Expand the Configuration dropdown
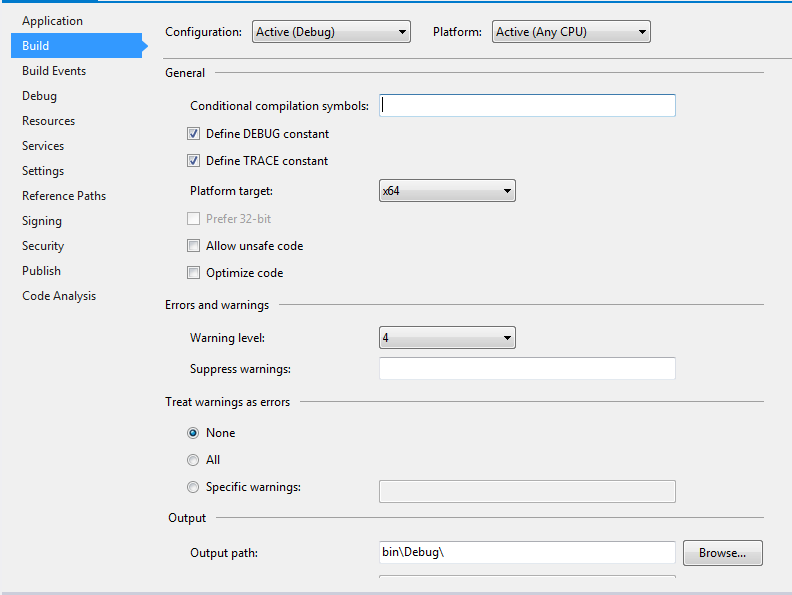Viewport: 792px width, 595px height. coord(331,32)
